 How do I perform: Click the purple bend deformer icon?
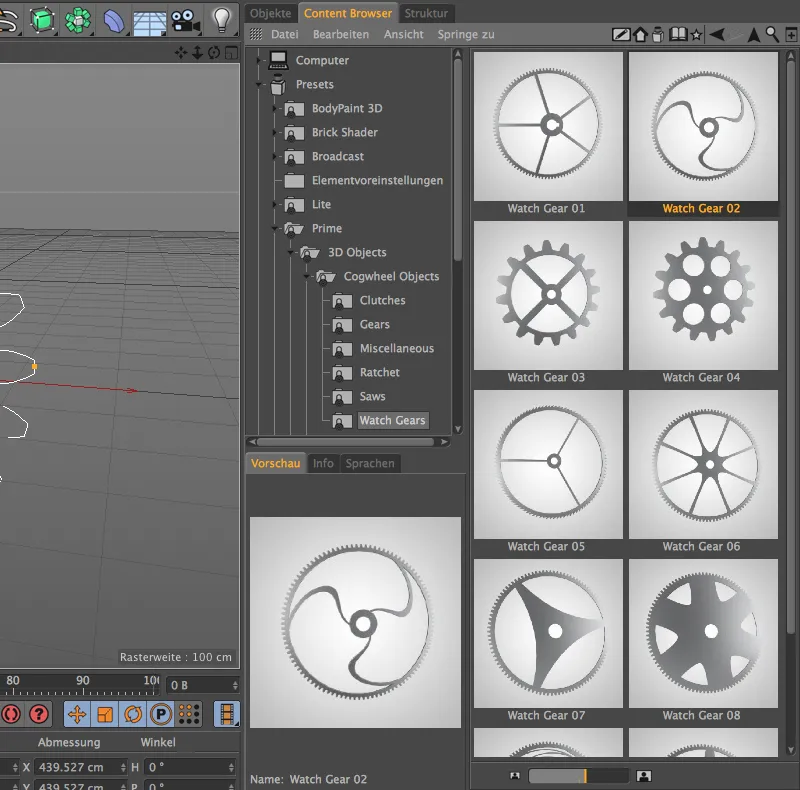[113, 21]
